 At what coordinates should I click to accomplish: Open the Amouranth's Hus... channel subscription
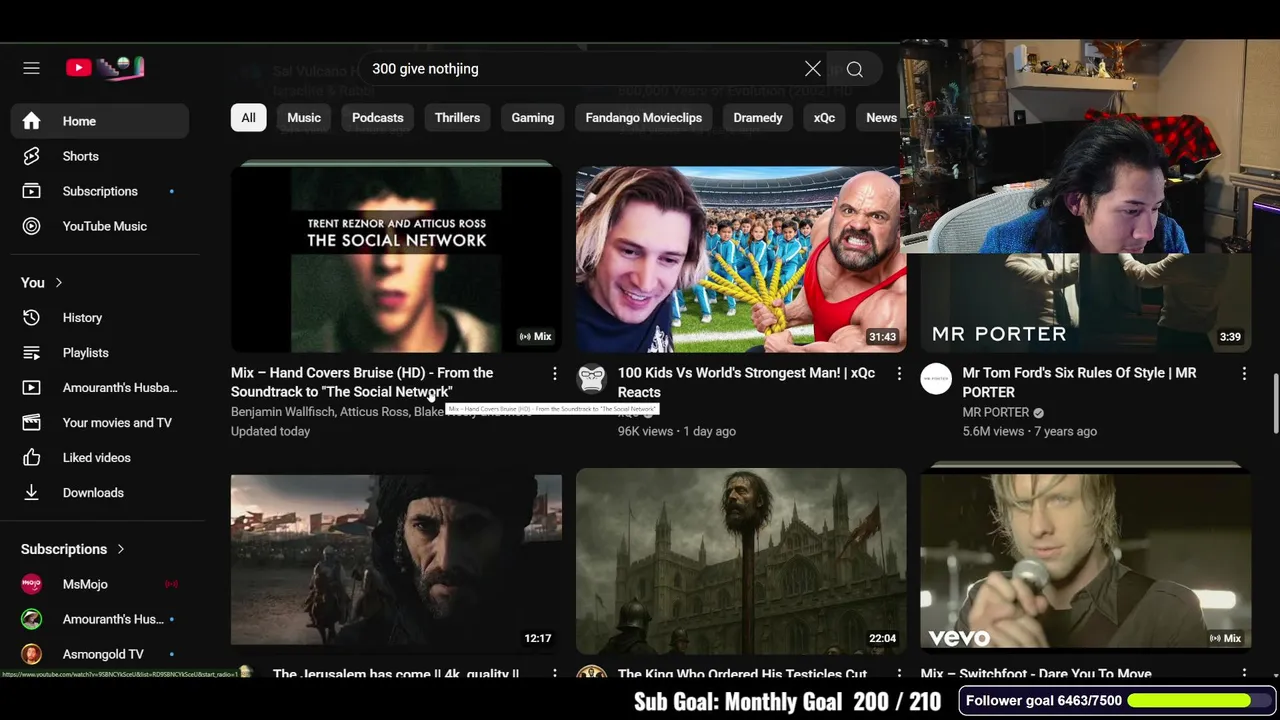[x=100, y=619]
